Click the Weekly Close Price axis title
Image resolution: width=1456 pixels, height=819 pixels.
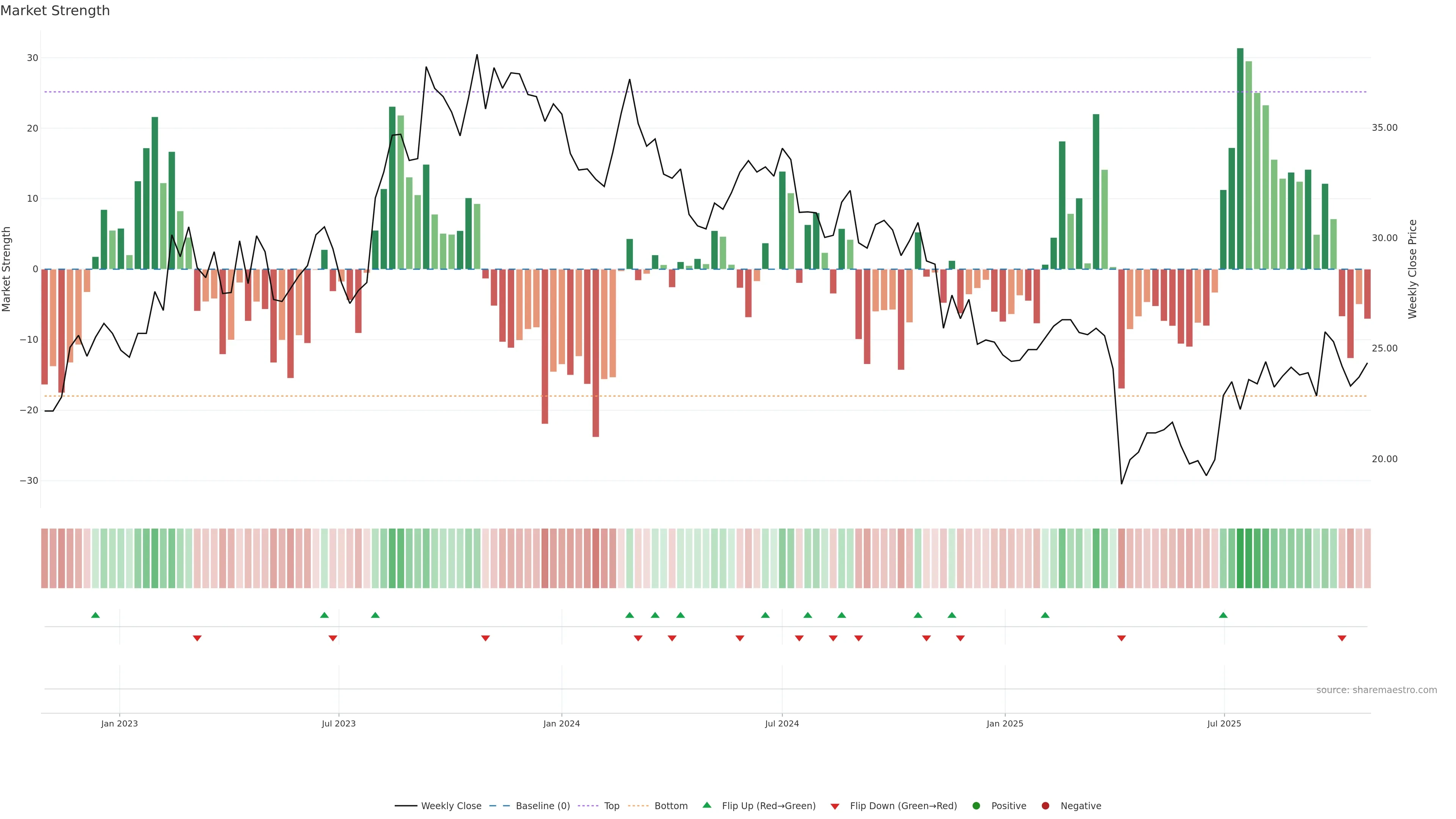point(1412,269)
